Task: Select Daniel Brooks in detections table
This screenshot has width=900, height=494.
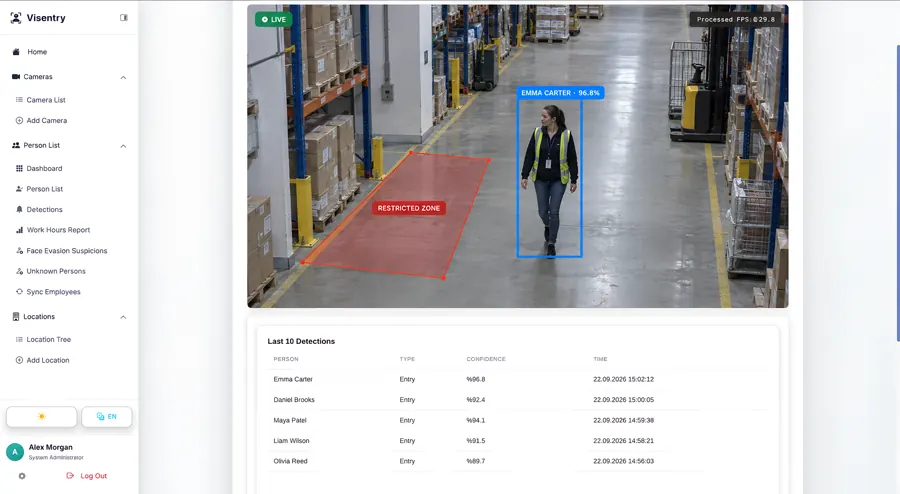Action: (294, 400)
